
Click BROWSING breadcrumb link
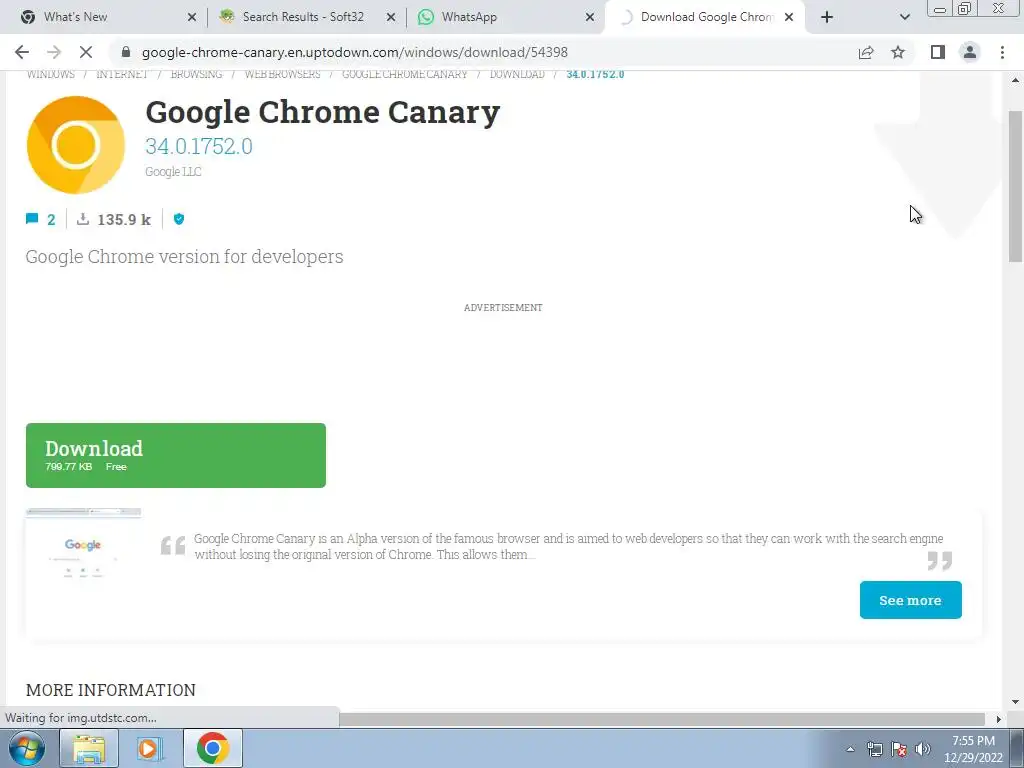click(x=197, y=74)
